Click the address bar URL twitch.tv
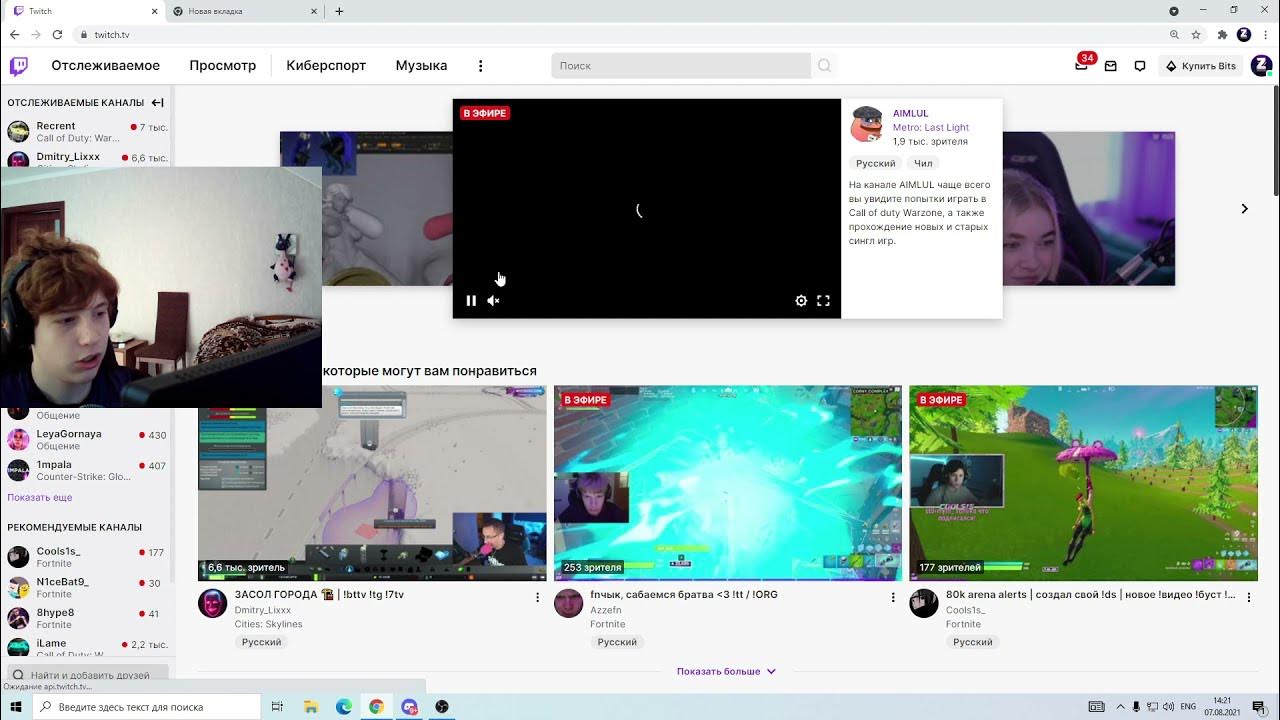Image resolution: width=1280 pixels, height=720 pixels. point(112,35)
